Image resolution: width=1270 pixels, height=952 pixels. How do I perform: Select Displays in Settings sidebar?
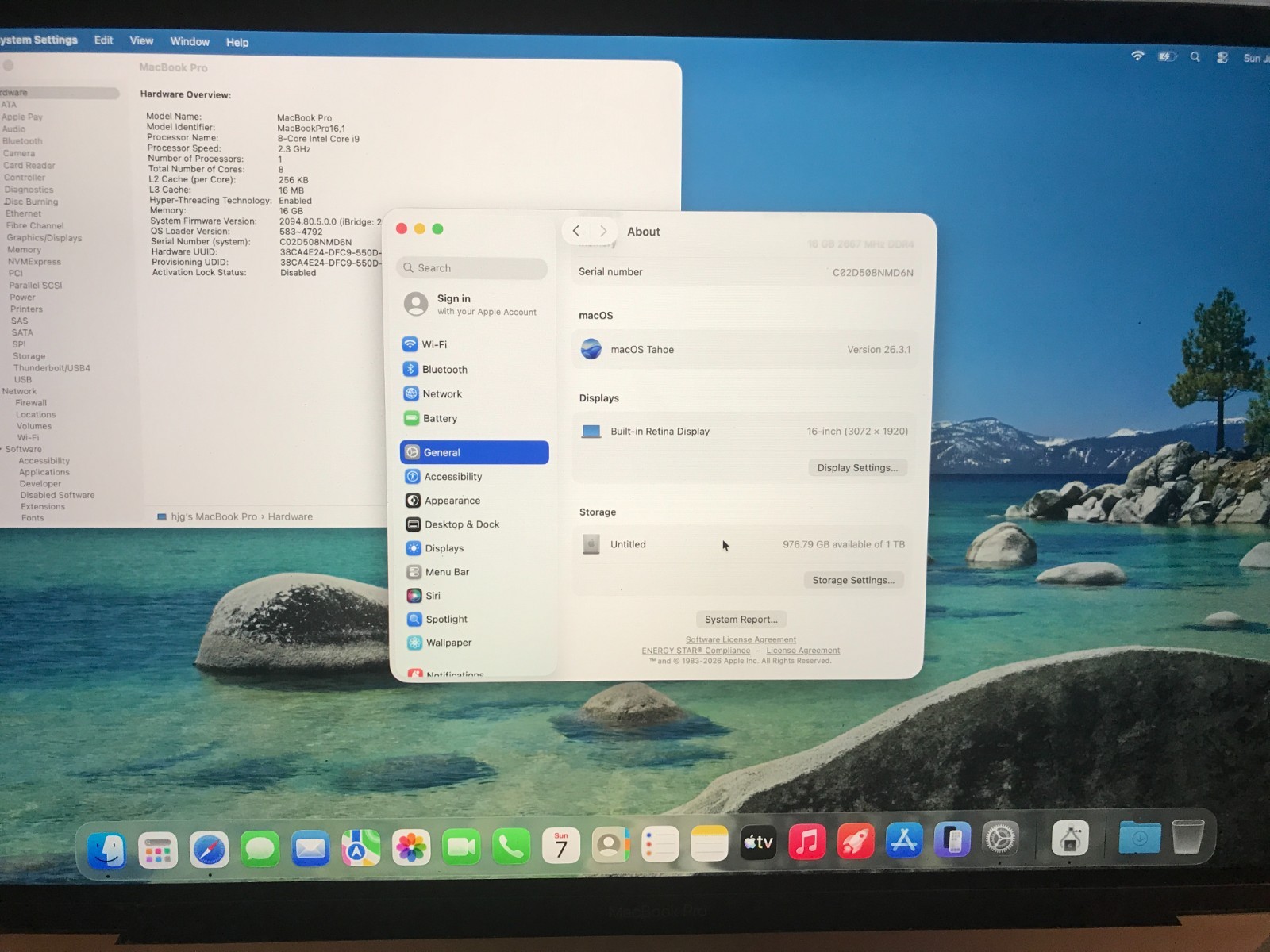coord(475,548)
